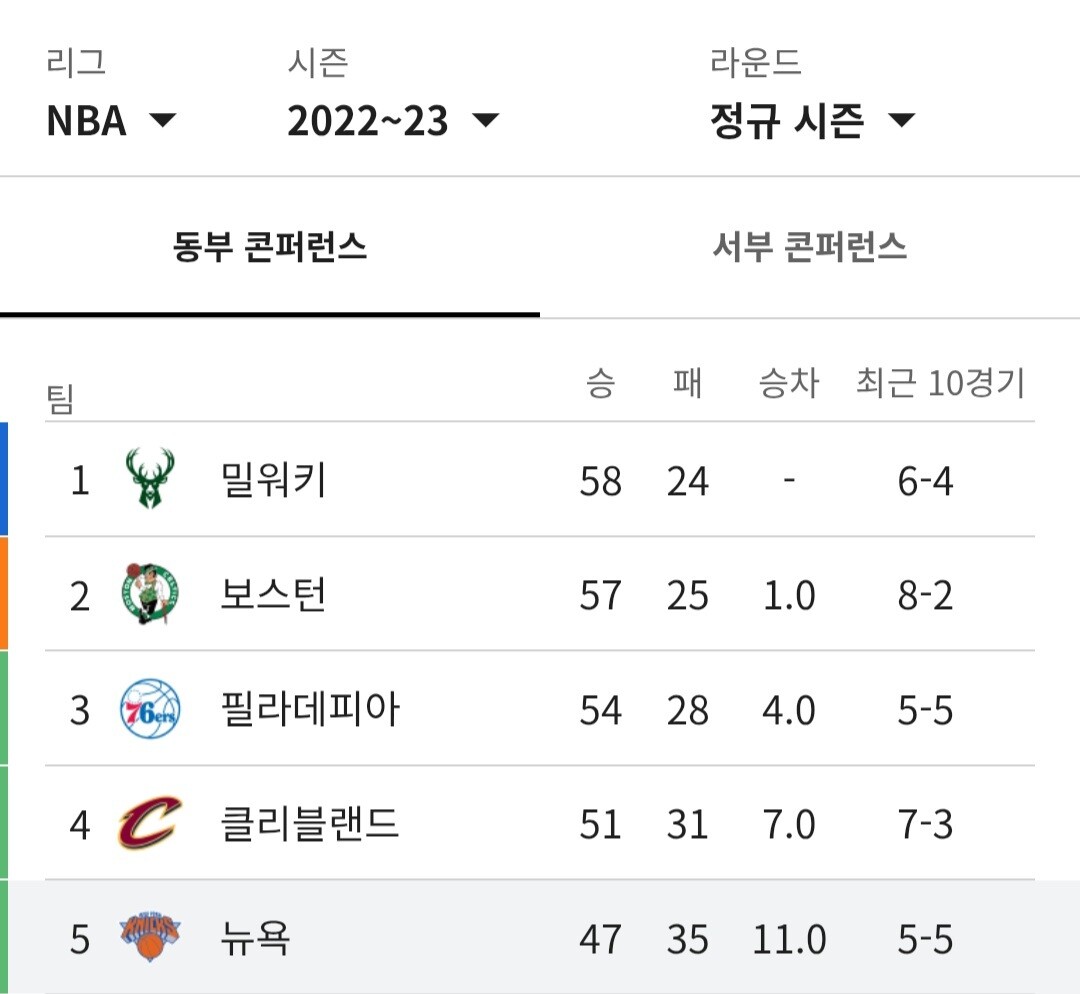Click the Milwaukee Bucks team logo
Viewport: 1080px width, 994px height.
149,479
